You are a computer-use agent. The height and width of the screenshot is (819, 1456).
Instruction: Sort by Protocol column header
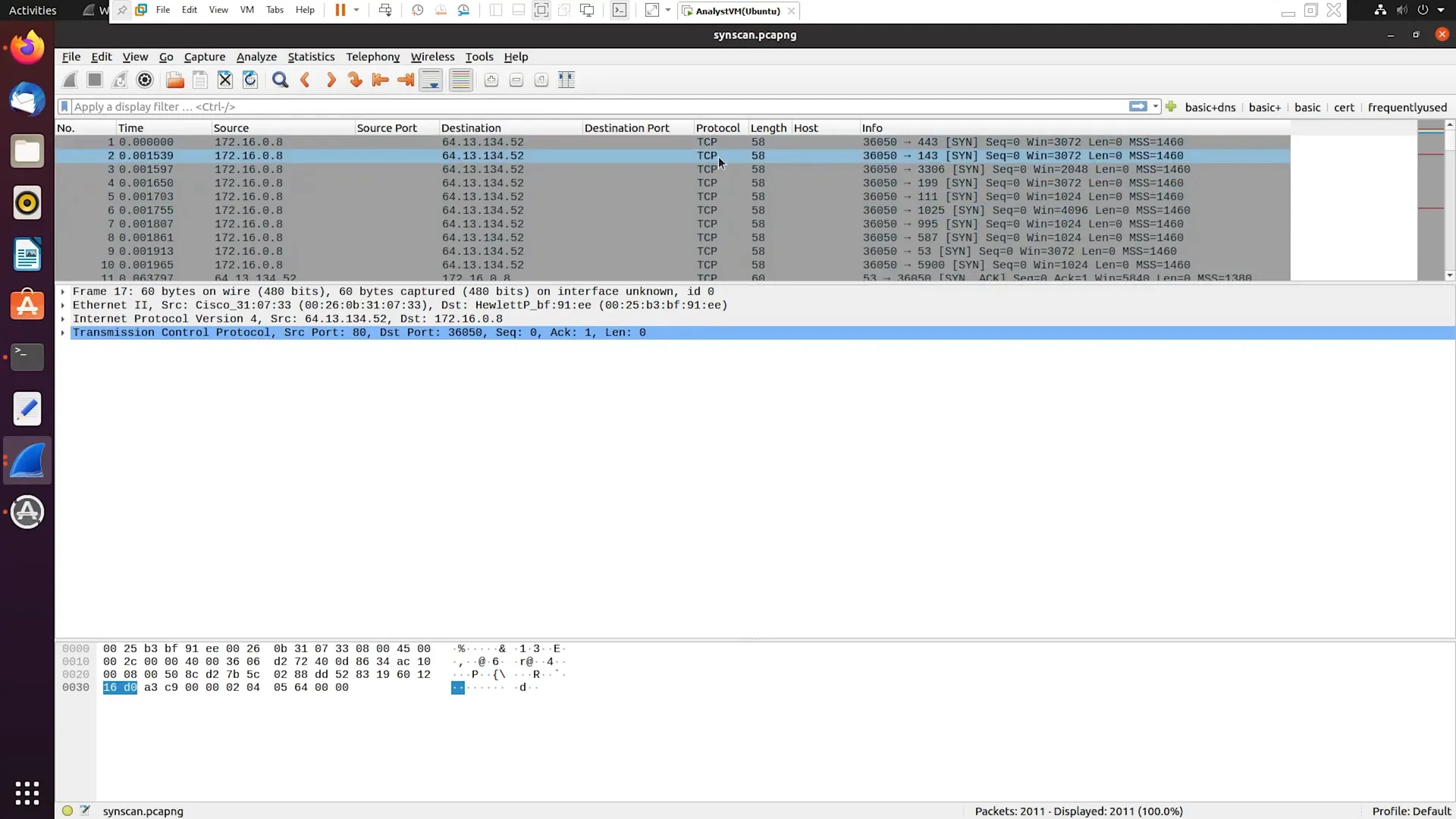pyautogui.click(x=720, y=127)
